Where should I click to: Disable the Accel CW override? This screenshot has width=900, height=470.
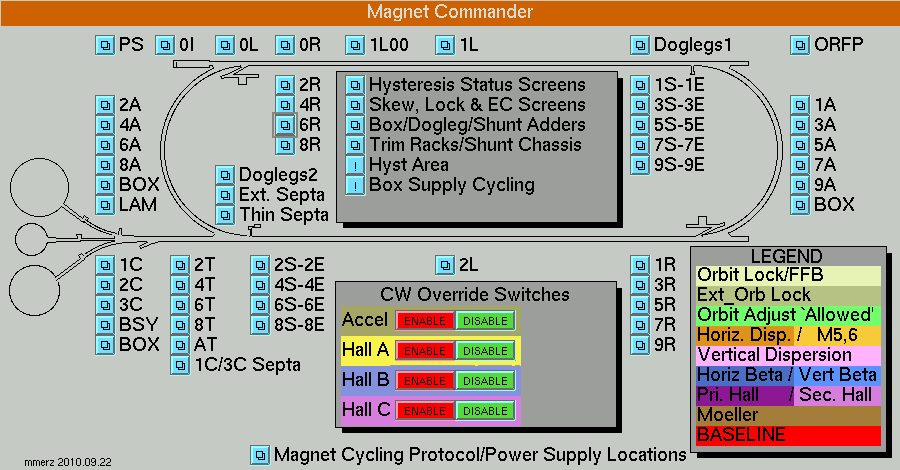click(485, 321)
